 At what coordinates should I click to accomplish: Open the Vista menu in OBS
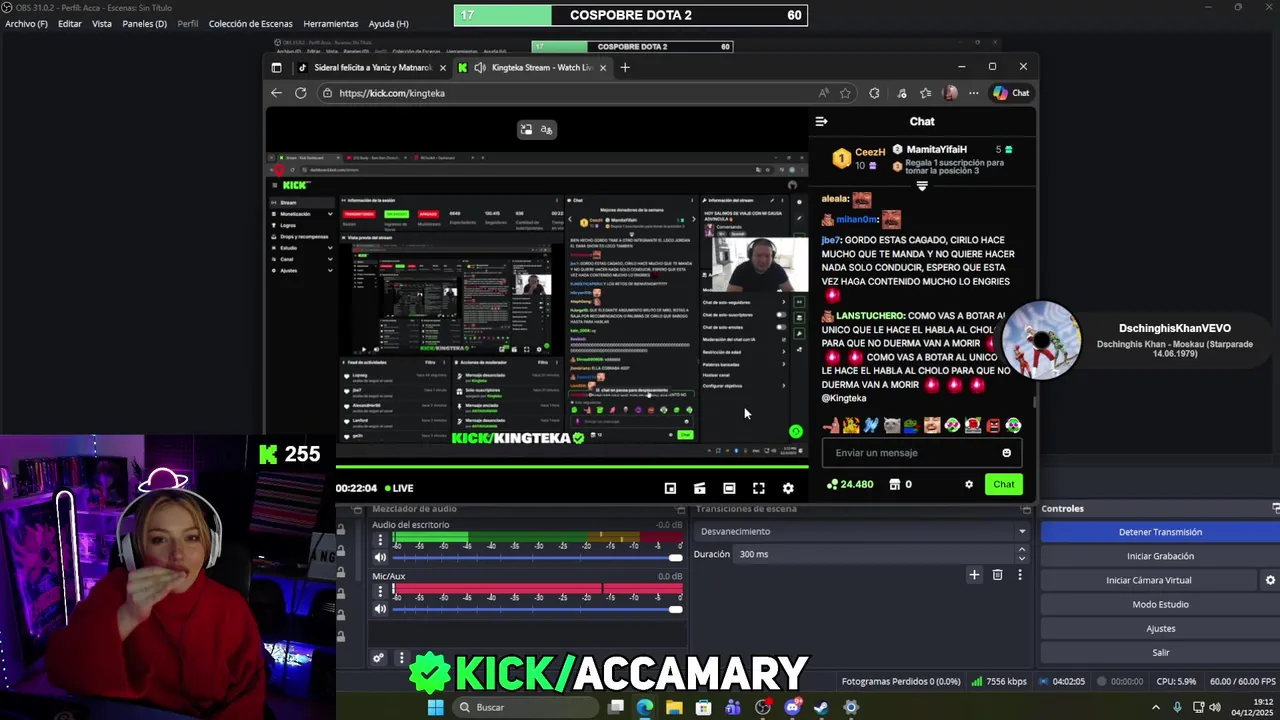point(102,24)
